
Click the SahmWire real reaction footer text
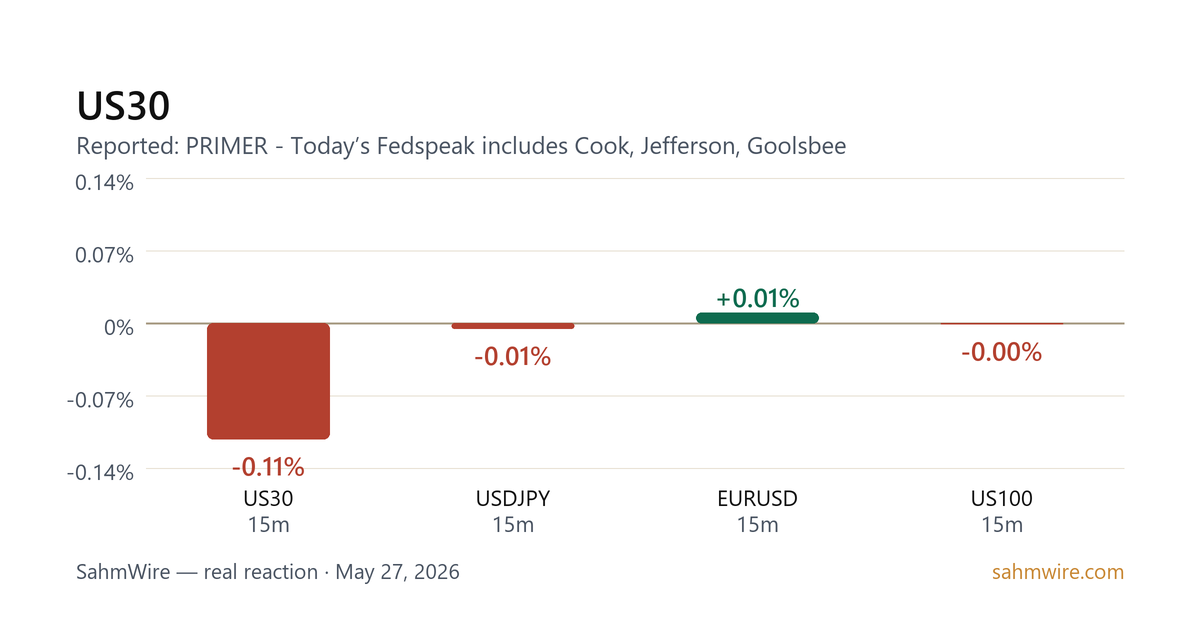tap(268, 573)
